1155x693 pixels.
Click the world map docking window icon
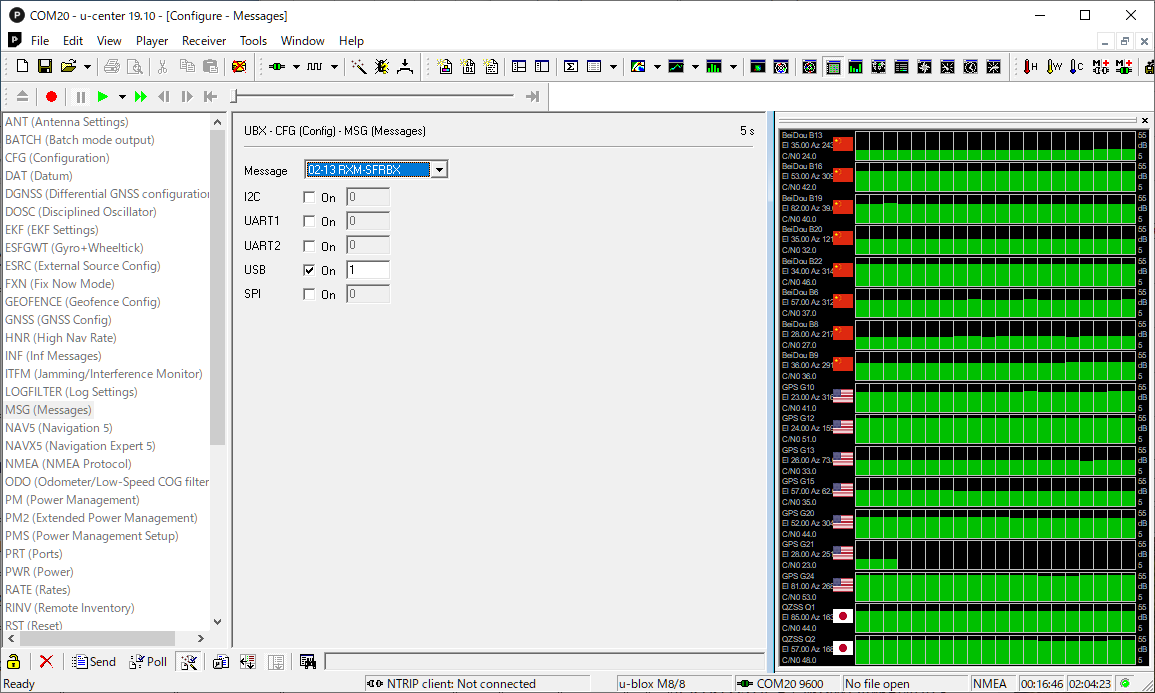(x=879, y=66)
